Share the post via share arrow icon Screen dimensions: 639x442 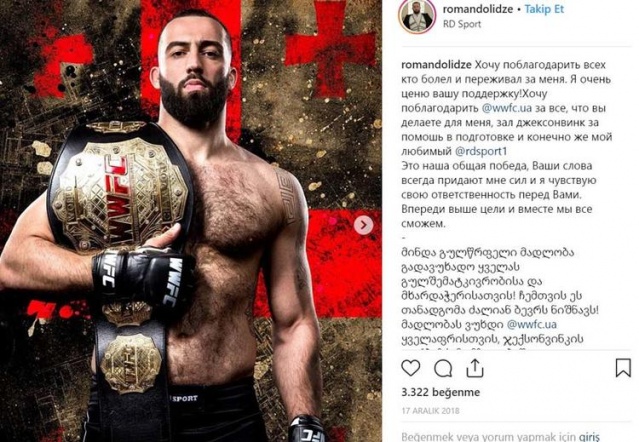[475, 368]
